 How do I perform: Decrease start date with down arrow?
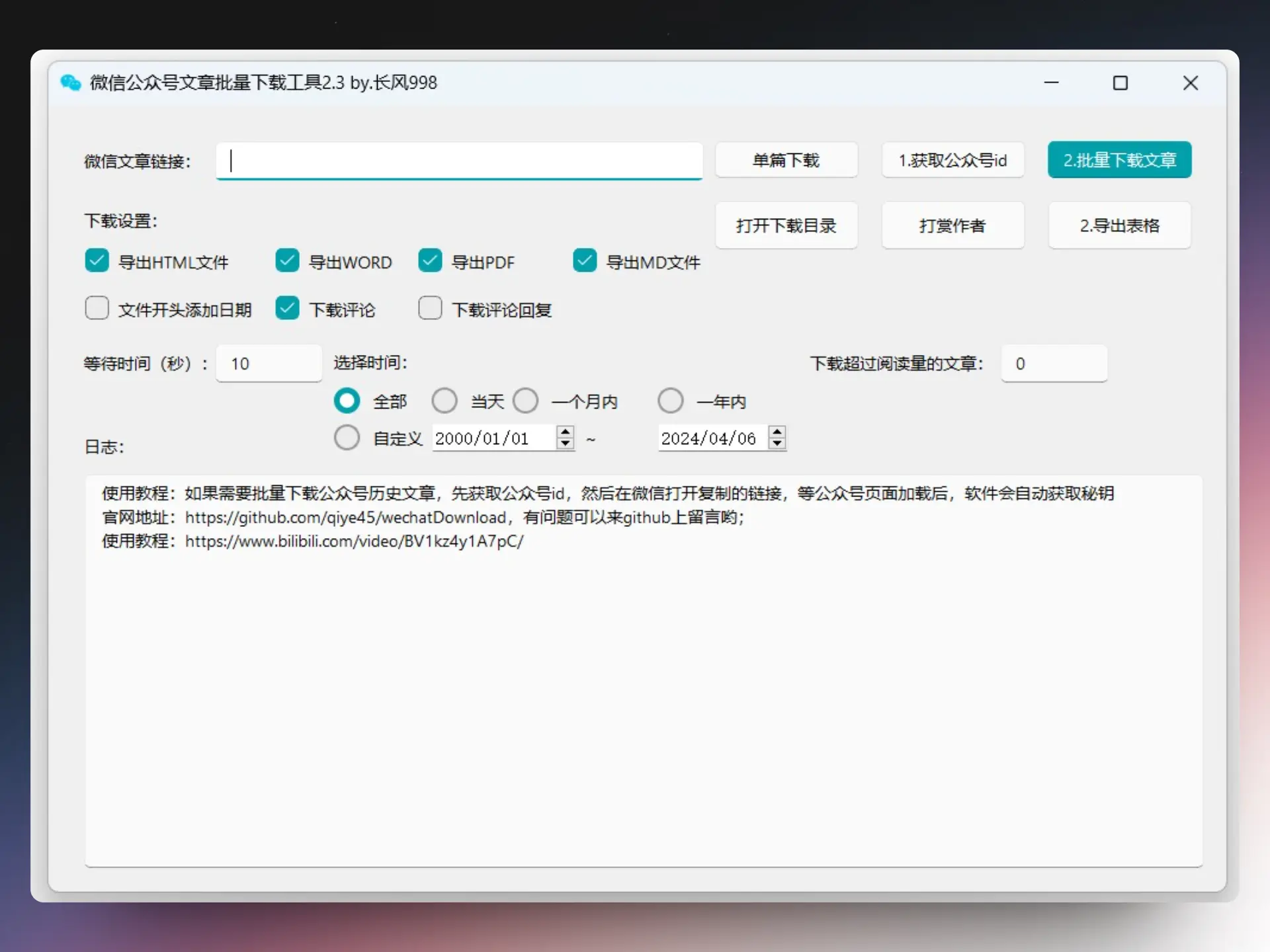[x=565, y=444]
